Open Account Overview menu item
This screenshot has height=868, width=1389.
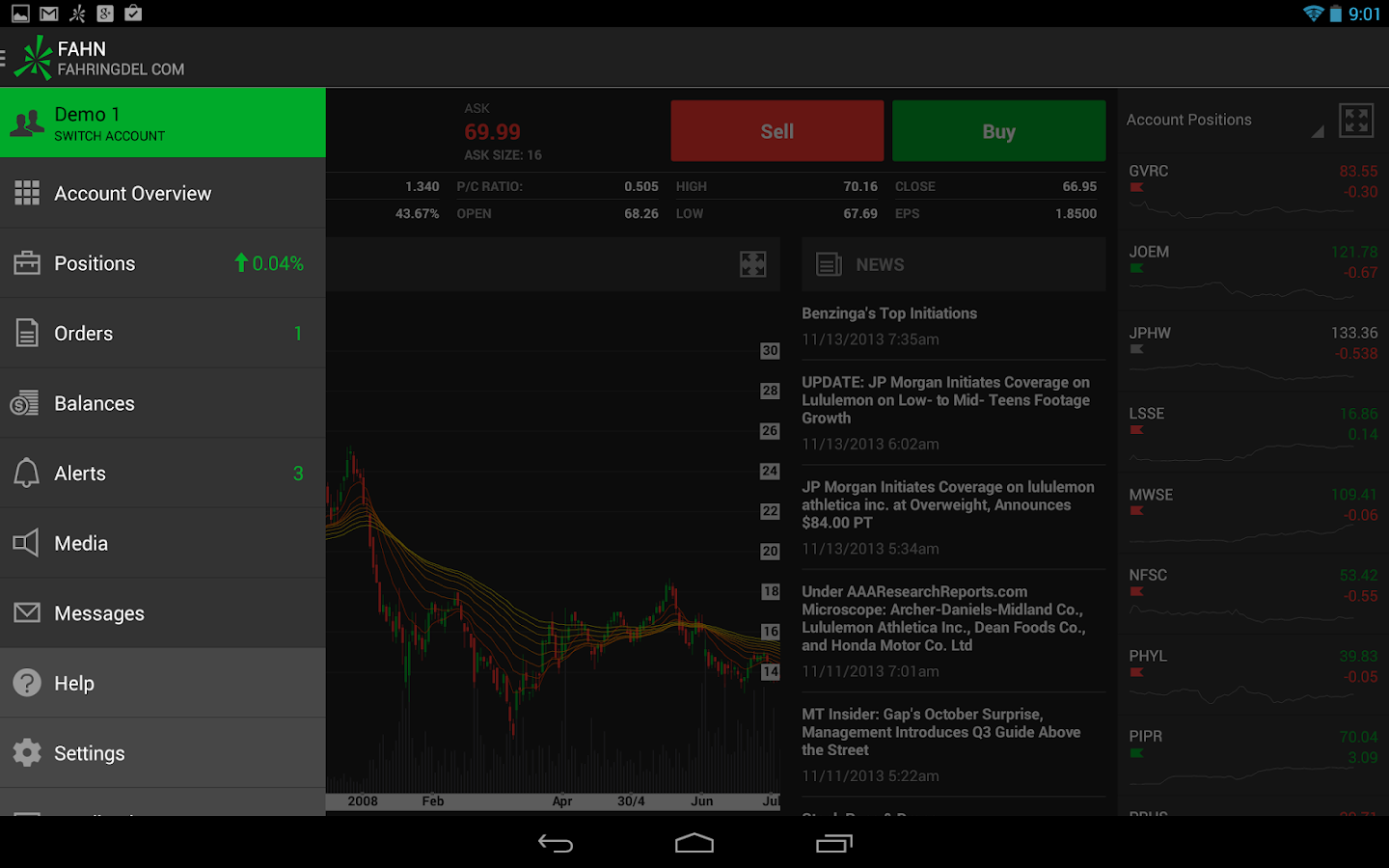163,193
